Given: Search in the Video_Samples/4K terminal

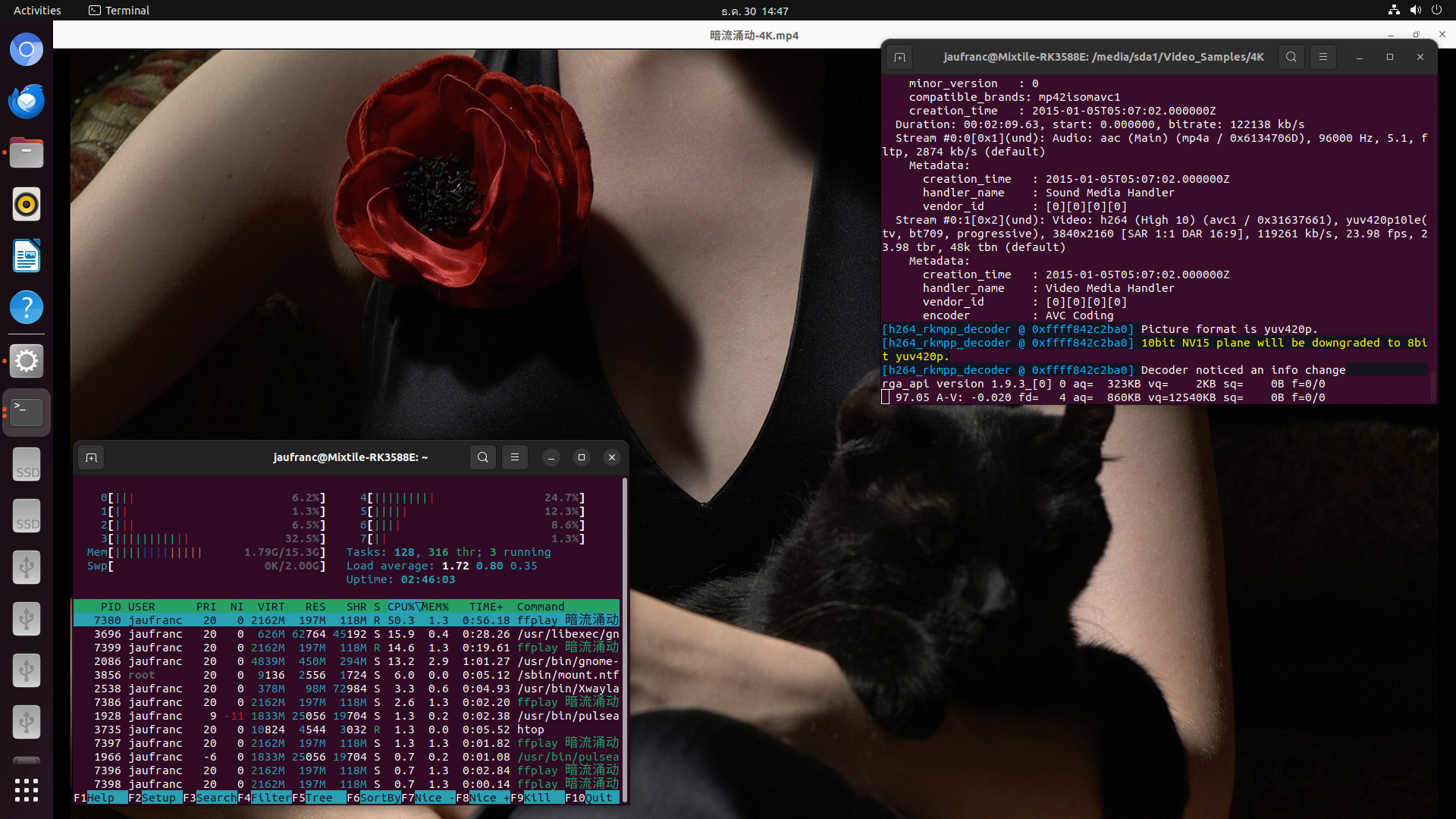Looking at the screenshot, I should (1291, 57).
